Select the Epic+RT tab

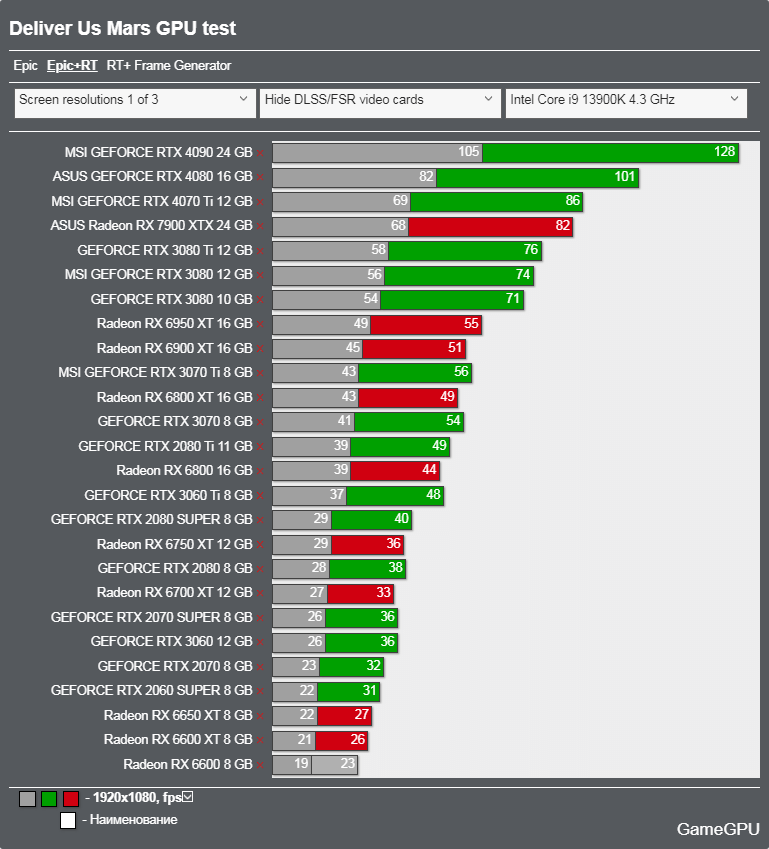[72, 66]
